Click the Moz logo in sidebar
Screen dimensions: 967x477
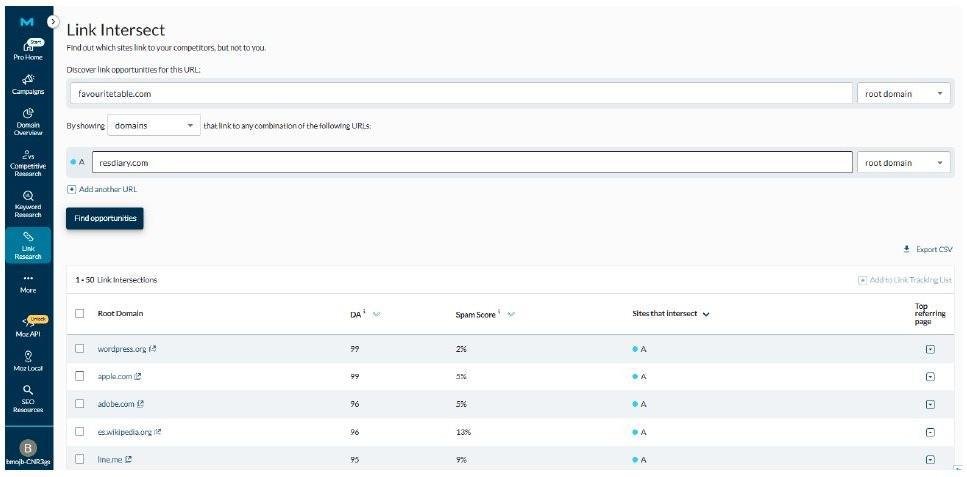pyautogui.click(x=27, y=22)
